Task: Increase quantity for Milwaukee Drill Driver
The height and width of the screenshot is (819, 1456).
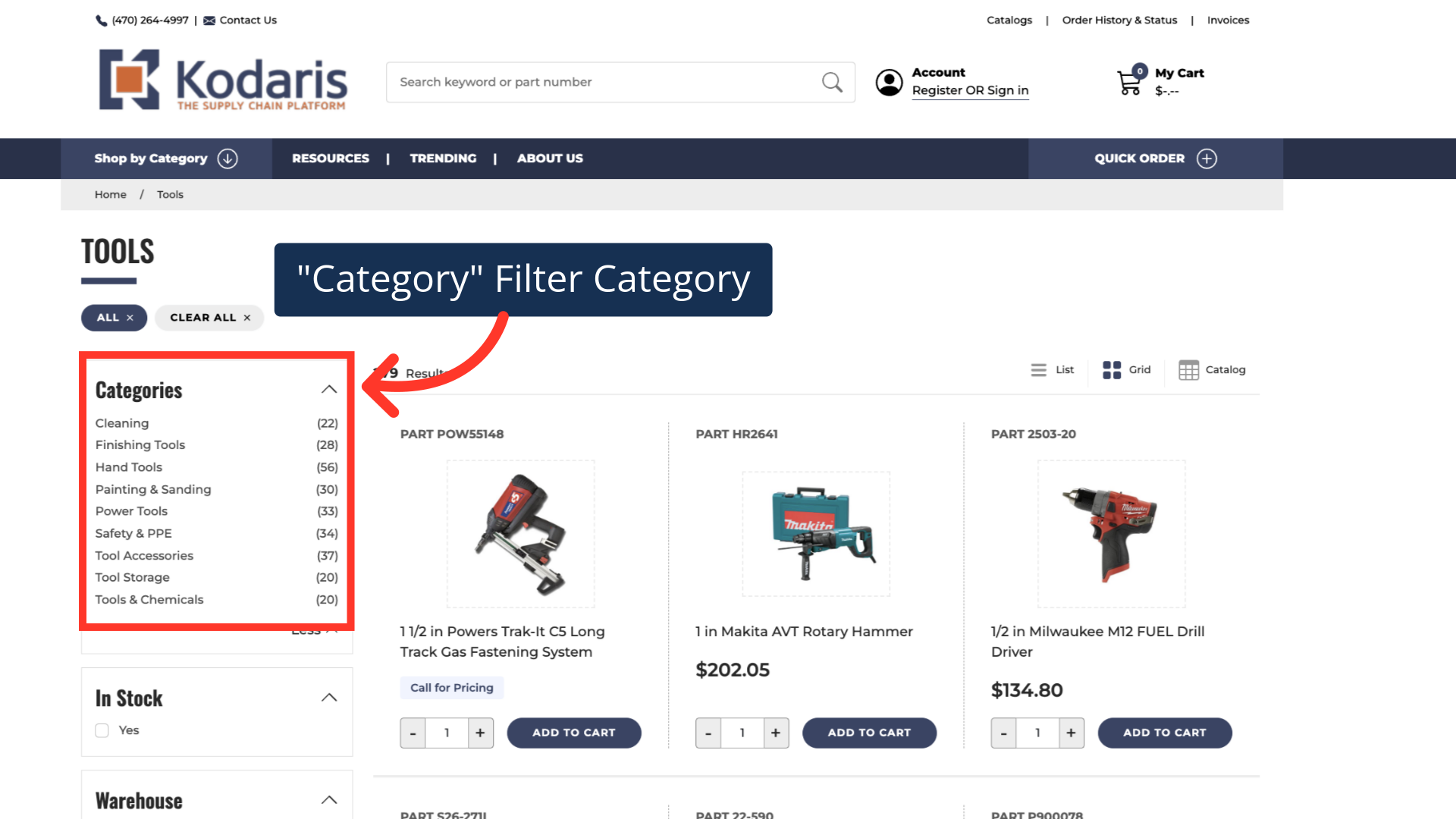Action: [1071, 733]
